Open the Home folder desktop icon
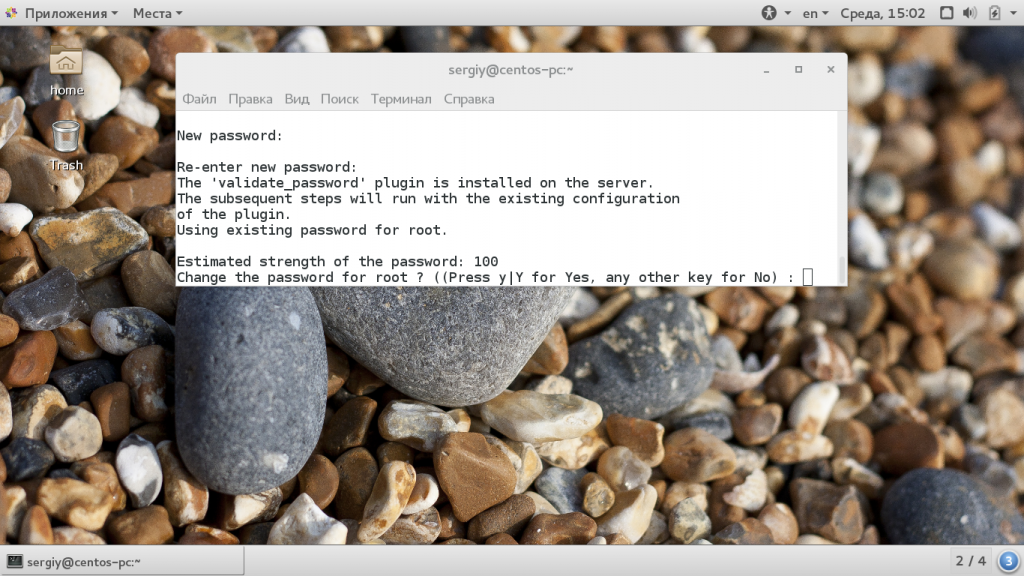This screenshot has width=1024, height=576. (66, 66)
